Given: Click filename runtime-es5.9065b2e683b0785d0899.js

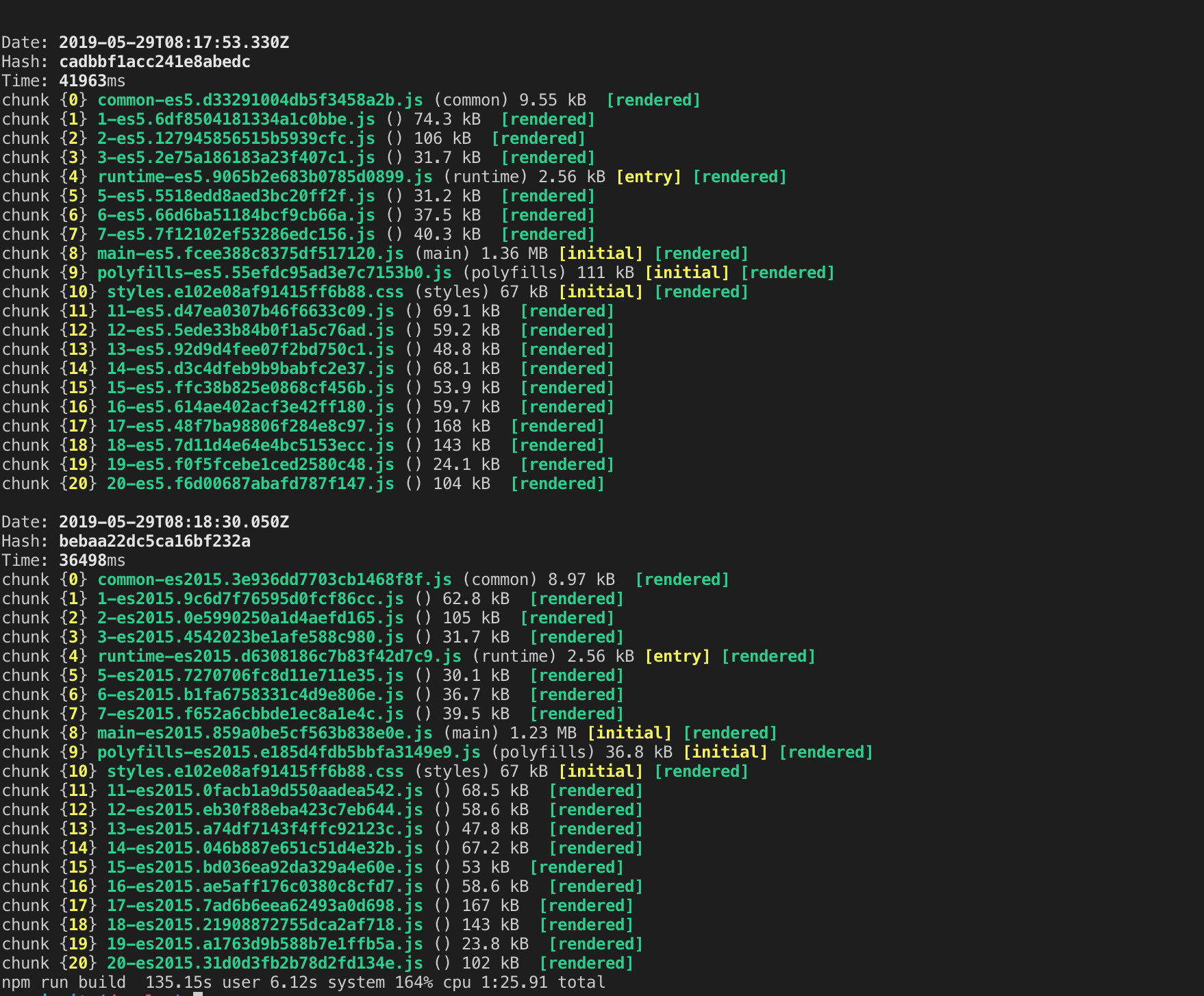Looking at the screenshot, I should [265, 177].
